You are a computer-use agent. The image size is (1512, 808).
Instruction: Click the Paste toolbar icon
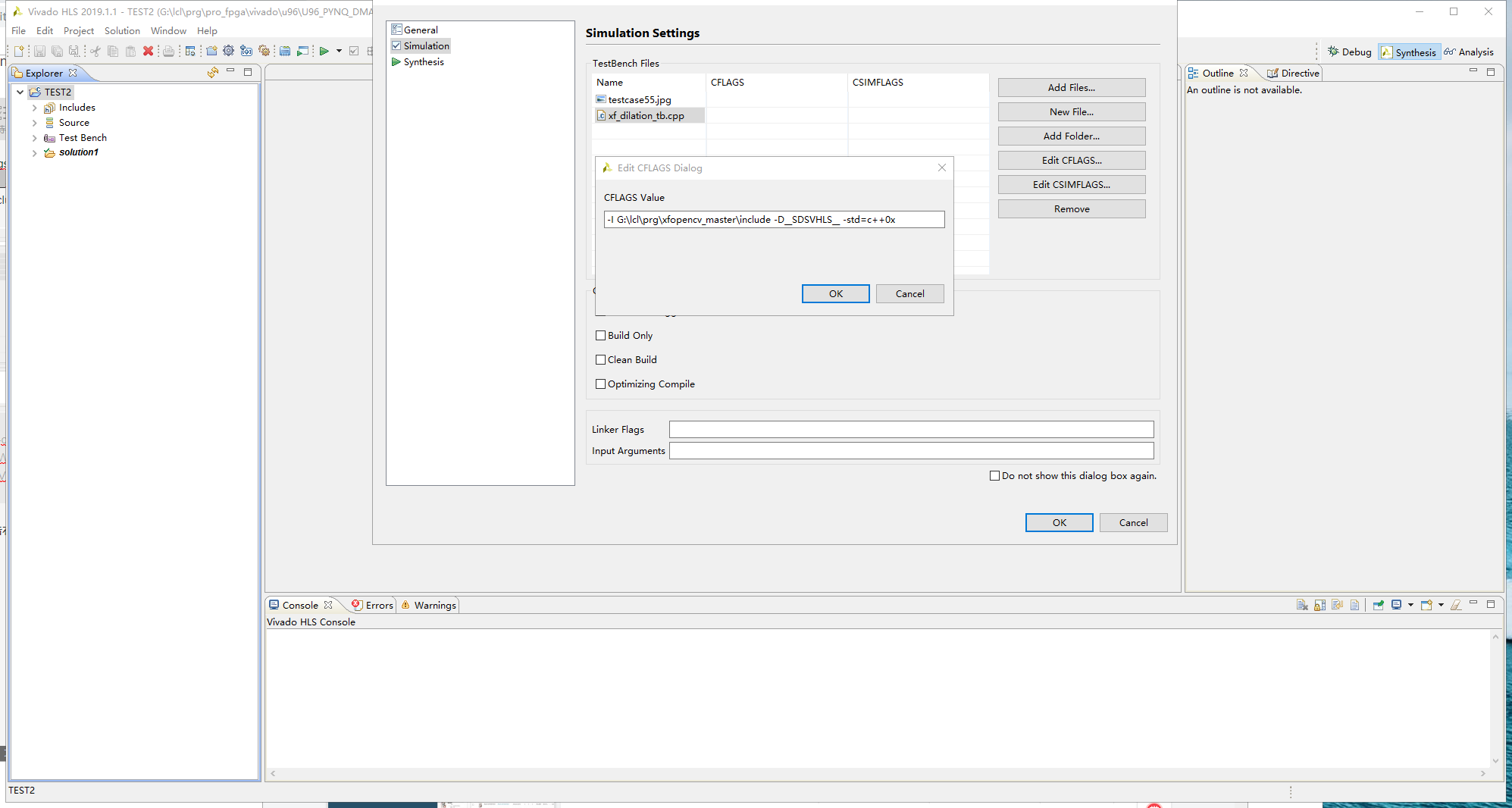point(130,51)
